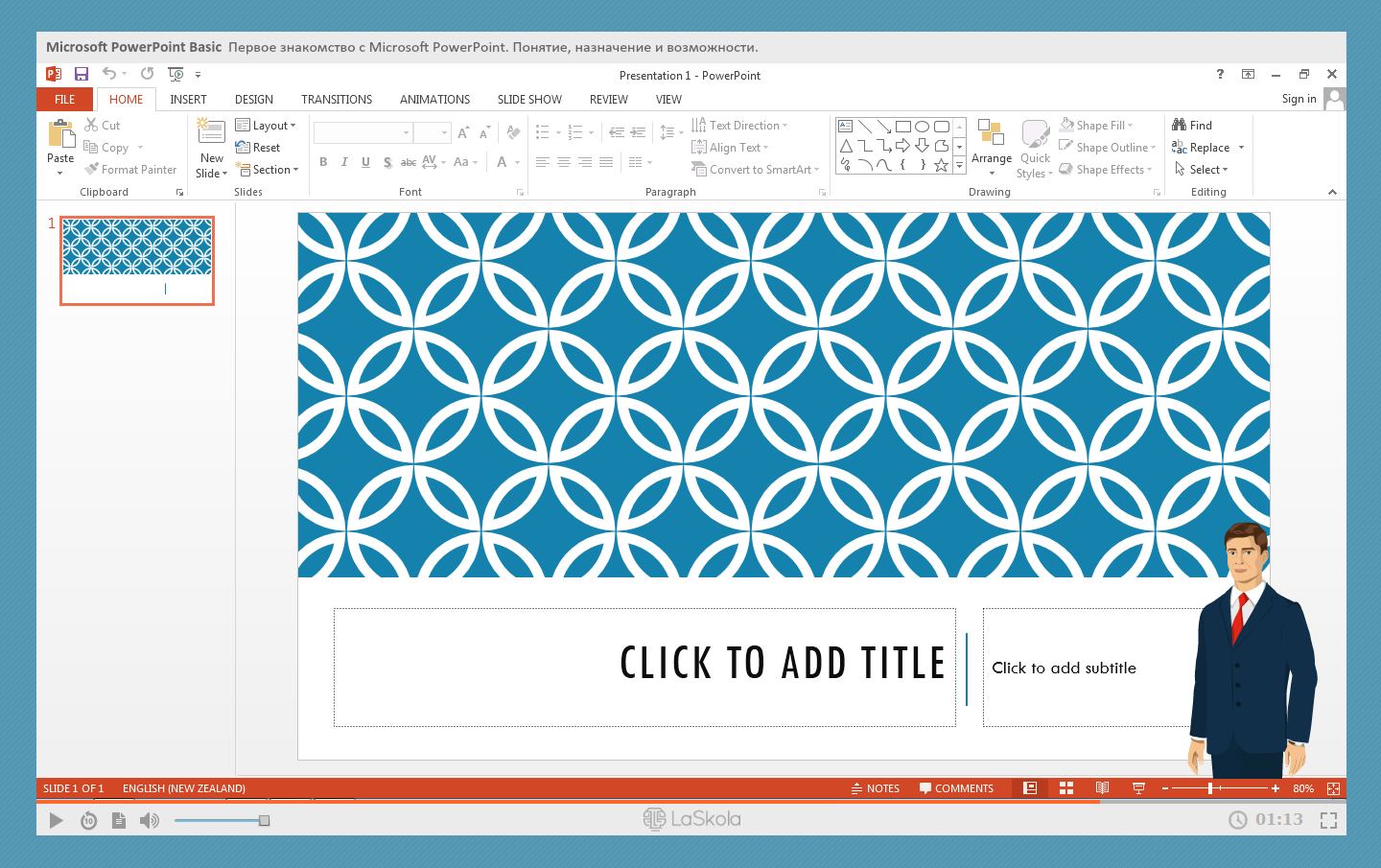Viewport: 1381px width, 868px height.
Task: Click the Find binoculars icon
Action: click(x=1180, y=125)
